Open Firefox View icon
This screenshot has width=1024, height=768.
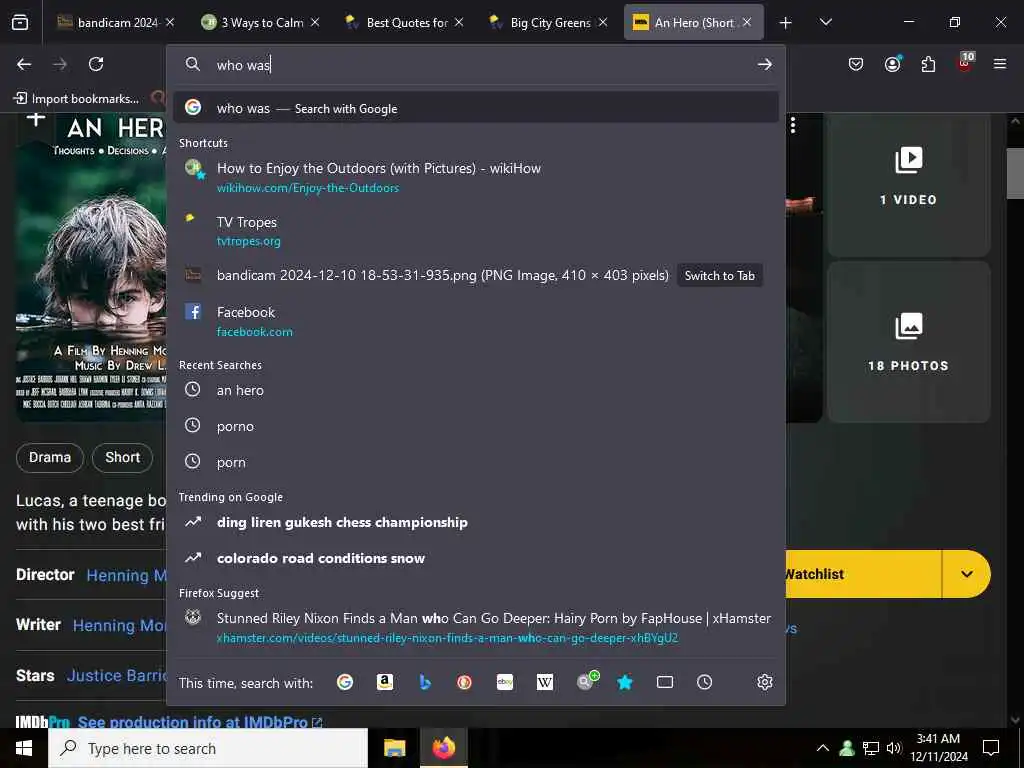pos(20,23)
